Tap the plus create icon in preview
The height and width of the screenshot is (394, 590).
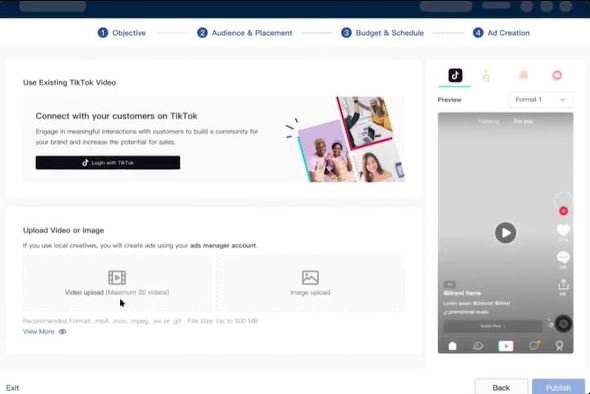tap(506, 346)
